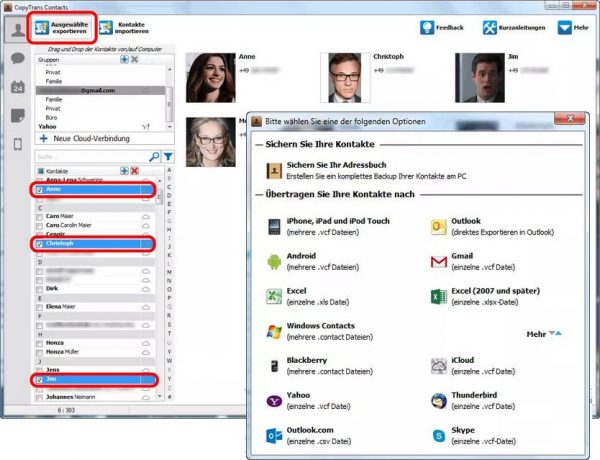Choose Gmail export option
The image size is (600, 460).
[473, 261]
